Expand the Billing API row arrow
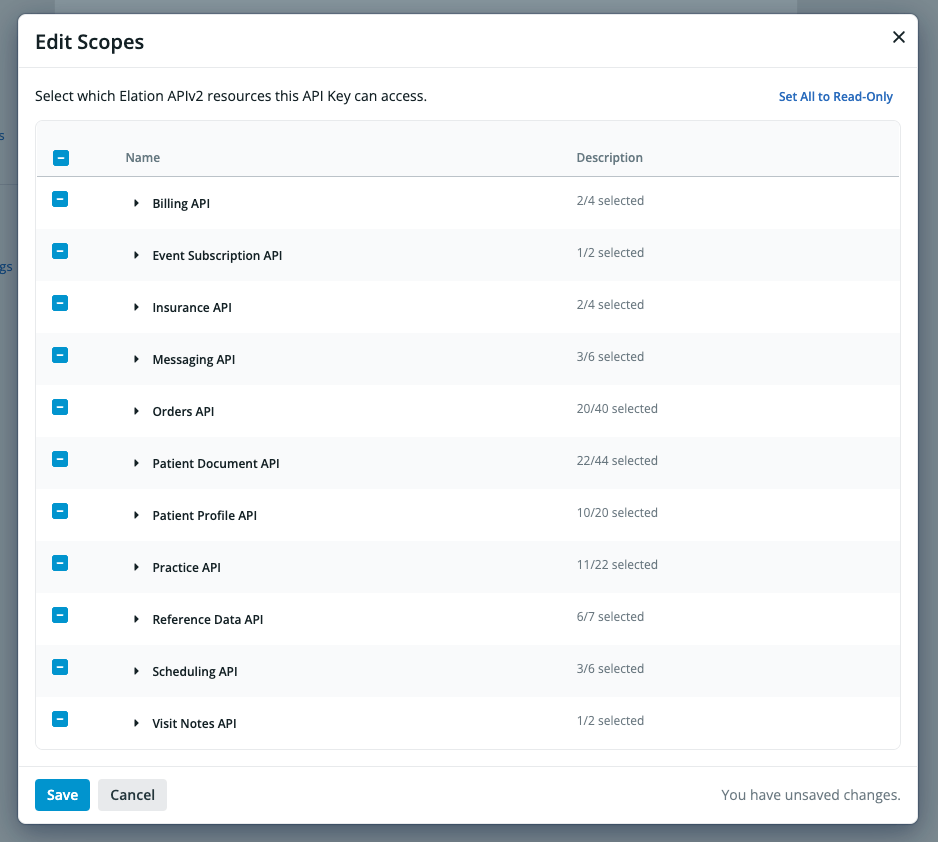This screenshot has width=938, height=842. [x=136, y=203]
